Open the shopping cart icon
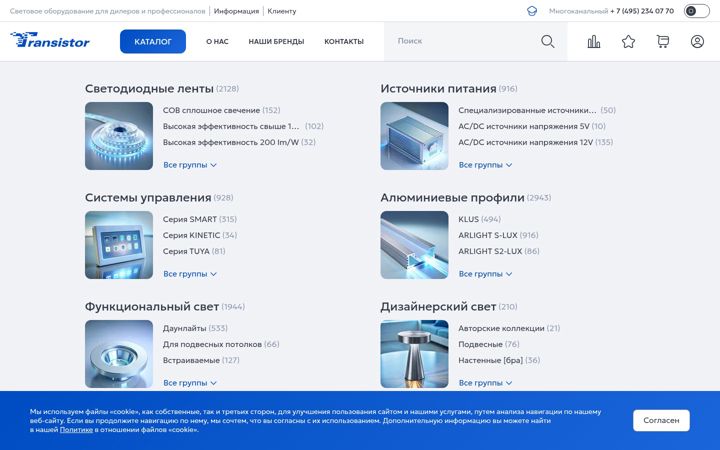 (x=663, y=41)
